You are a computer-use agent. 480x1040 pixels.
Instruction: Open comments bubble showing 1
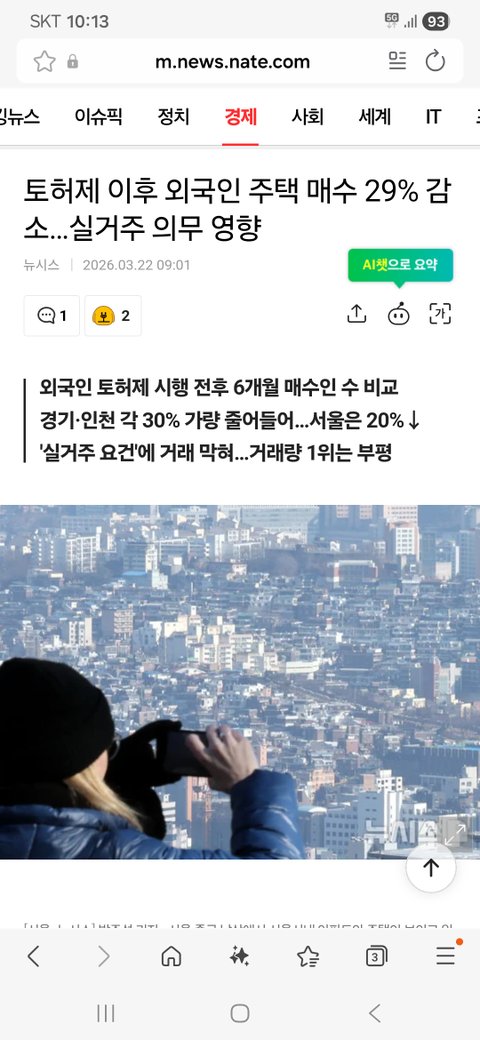[52, 316]
